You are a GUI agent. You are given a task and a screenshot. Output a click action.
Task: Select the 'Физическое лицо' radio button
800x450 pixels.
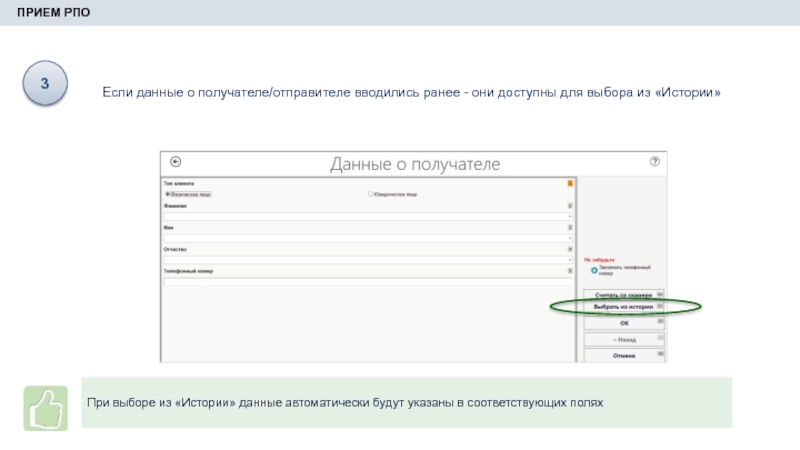(x=168, y=194)
